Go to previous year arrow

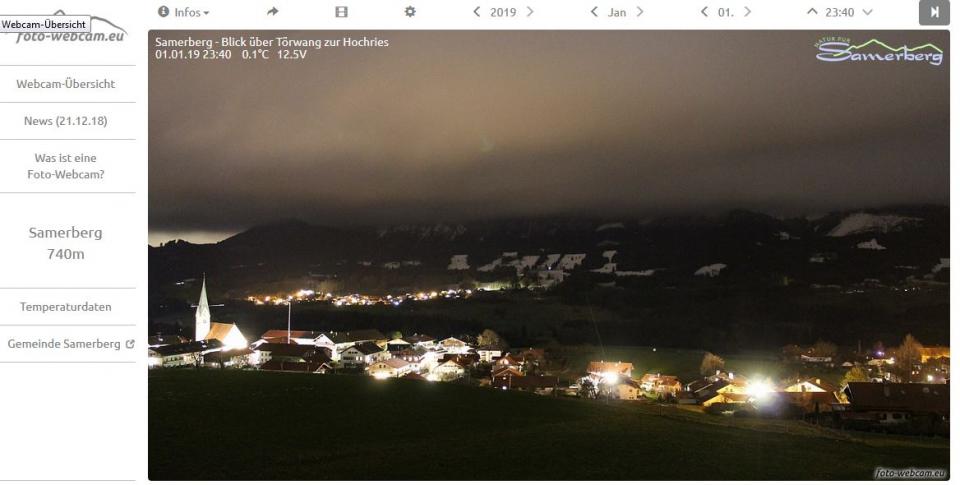click(477, 12)
